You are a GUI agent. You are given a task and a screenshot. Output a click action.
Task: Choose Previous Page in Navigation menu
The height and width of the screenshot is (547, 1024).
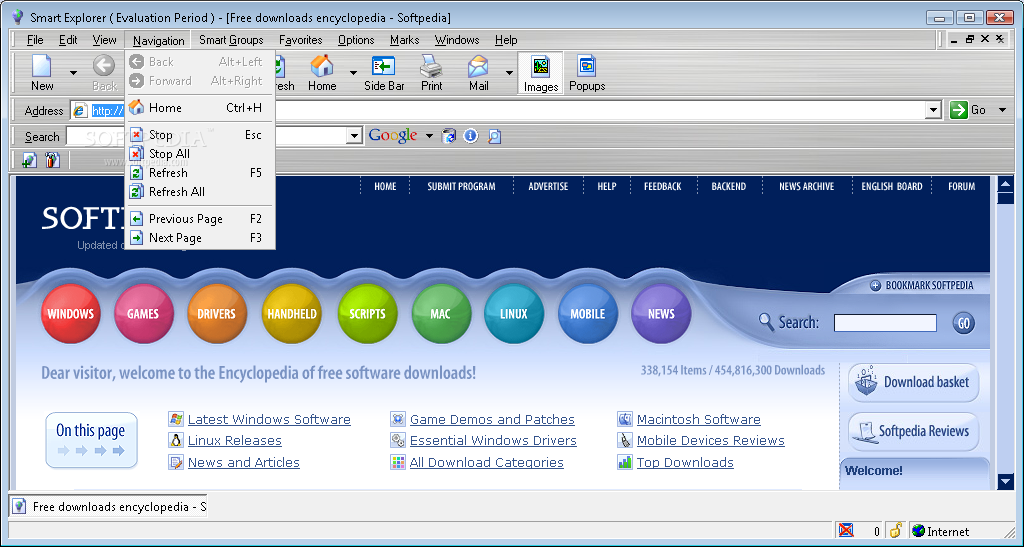(x=200, y=219)
